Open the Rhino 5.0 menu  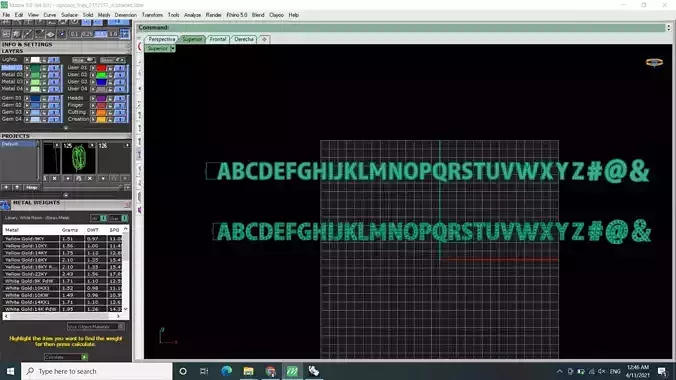tap(237, 15)
